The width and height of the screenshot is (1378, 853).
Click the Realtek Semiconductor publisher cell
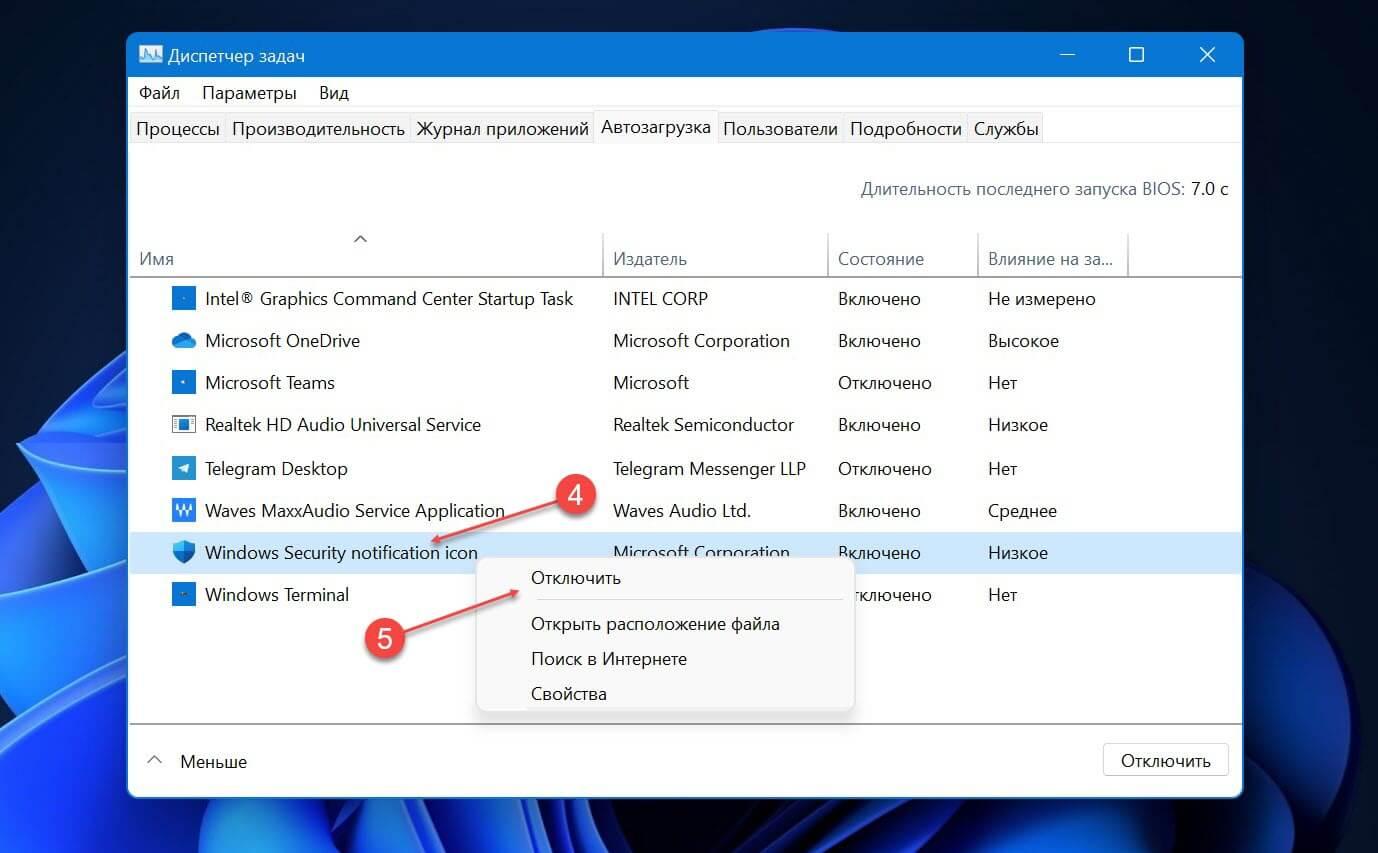703,424
